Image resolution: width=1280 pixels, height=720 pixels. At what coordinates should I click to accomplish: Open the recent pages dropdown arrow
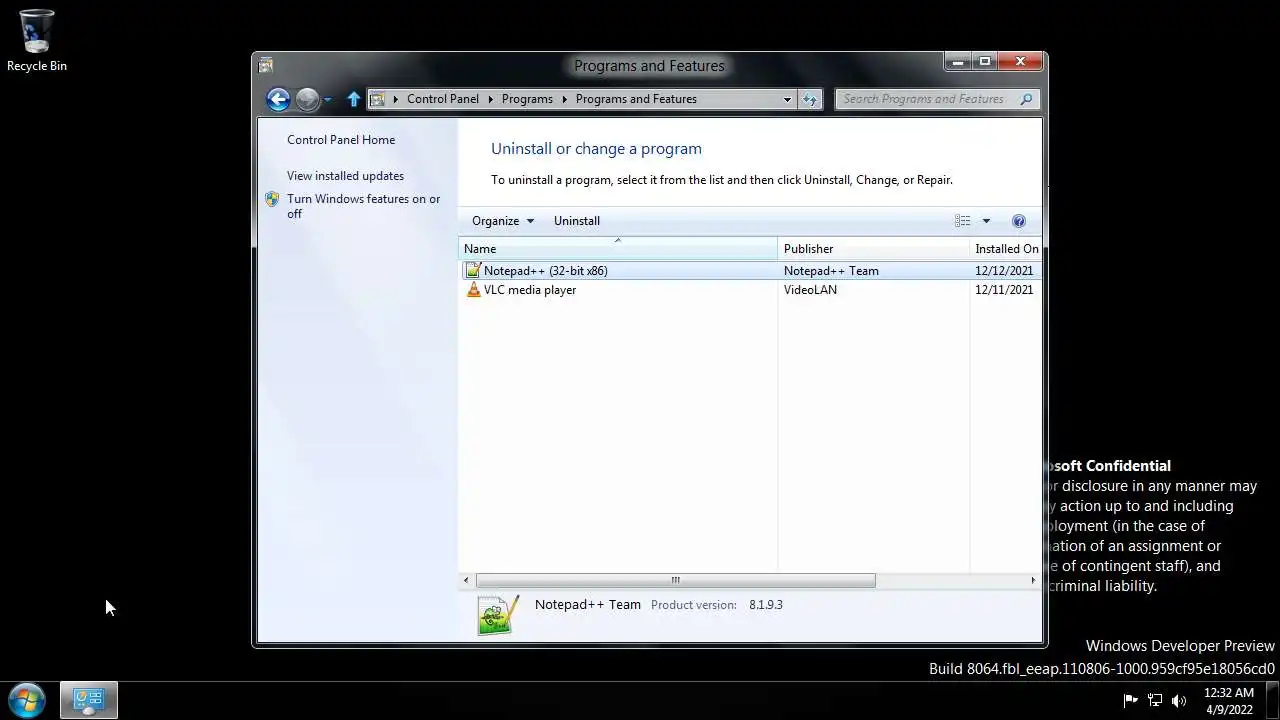click(x=327, y=100)
